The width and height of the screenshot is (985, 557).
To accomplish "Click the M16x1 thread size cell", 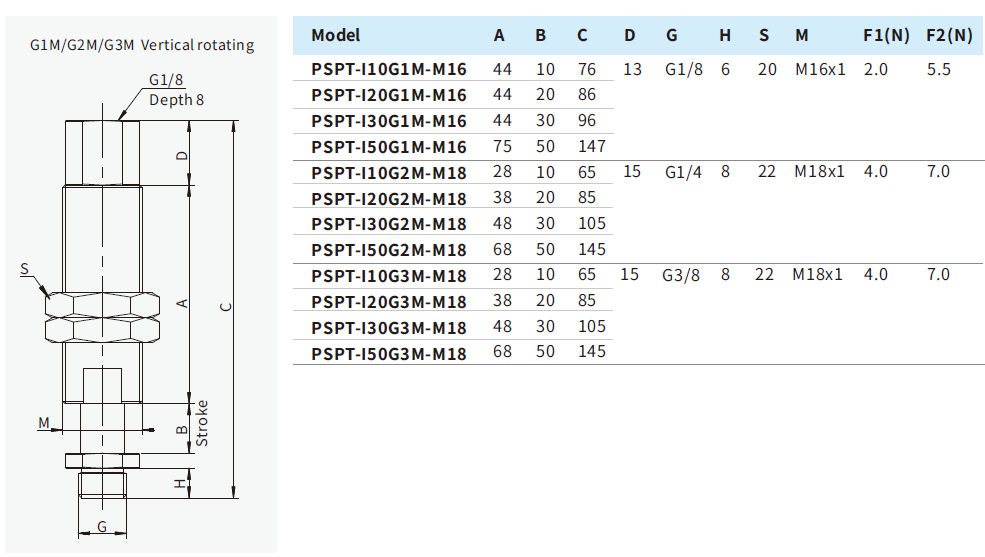I will (821, 69).
